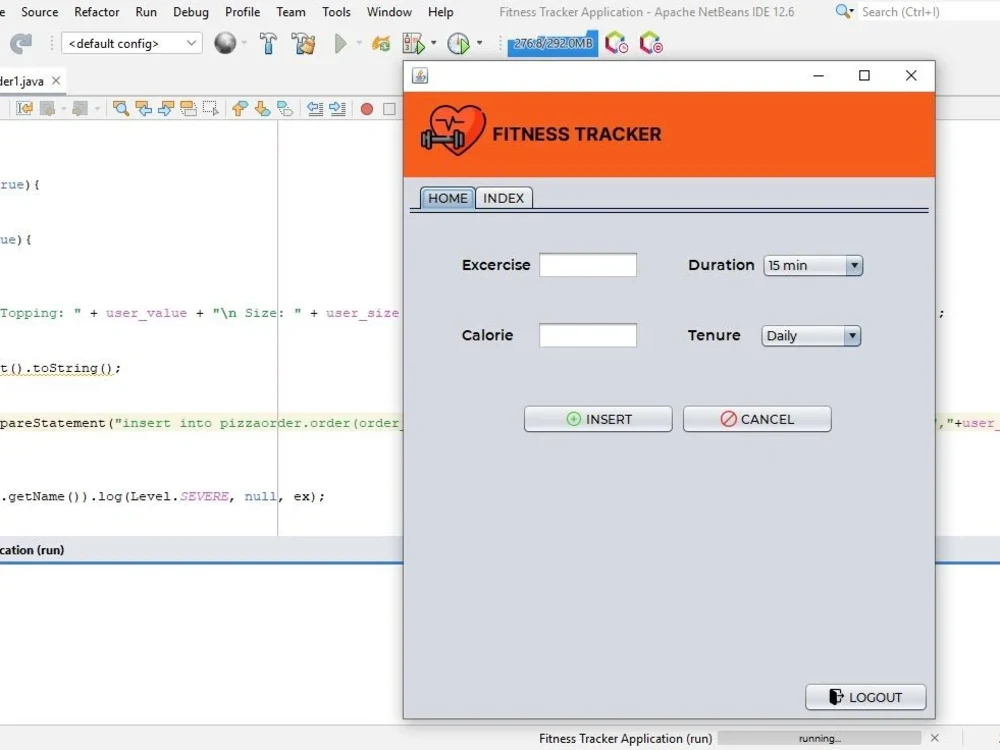
Task: Click the search magnifier icon
Action: click(843, 11)
